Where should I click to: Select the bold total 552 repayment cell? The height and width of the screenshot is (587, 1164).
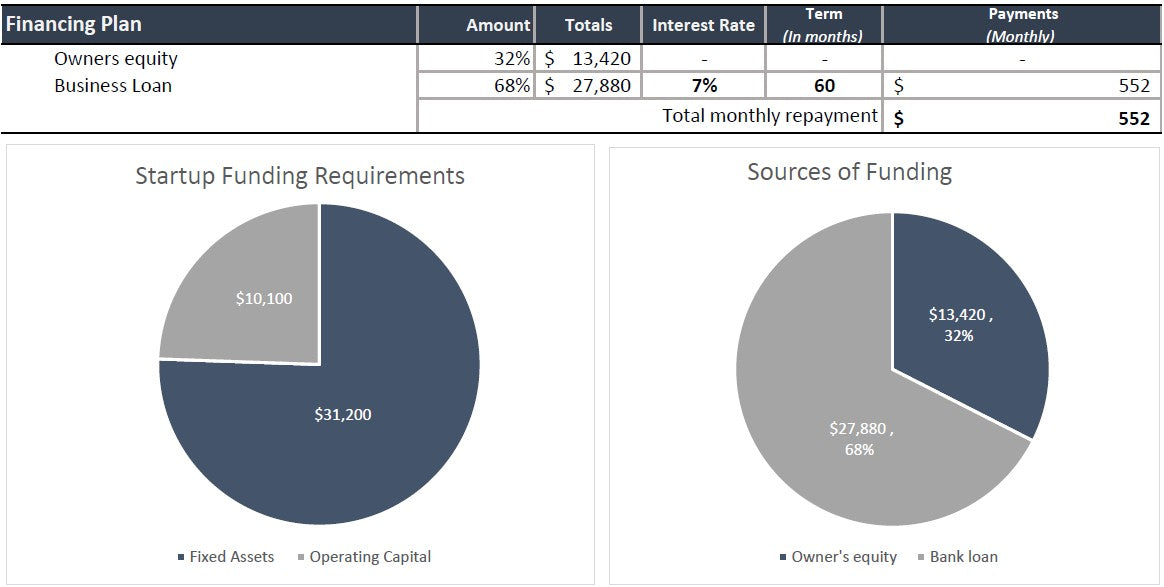1022,118
